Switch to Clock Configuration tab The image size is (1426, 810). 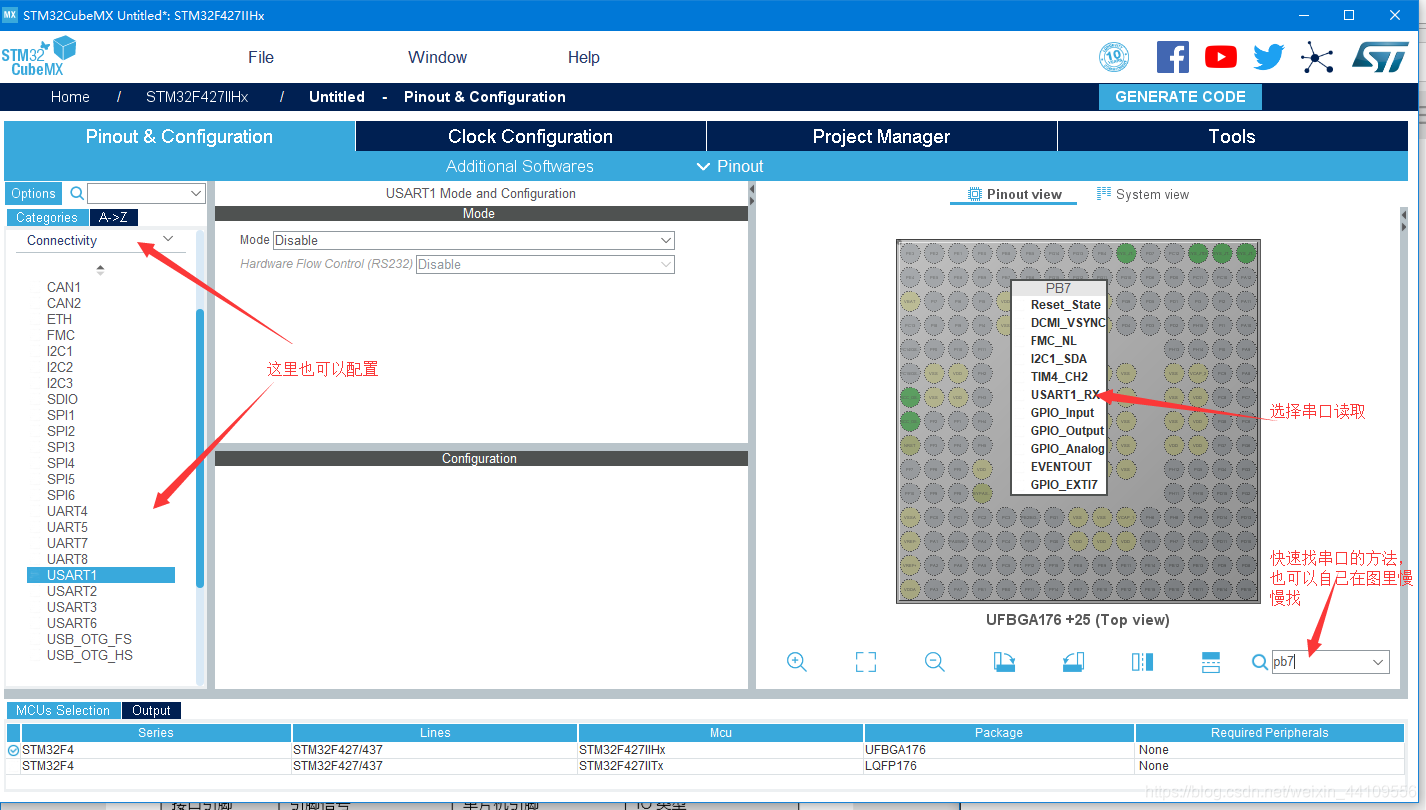click(530, 136)
